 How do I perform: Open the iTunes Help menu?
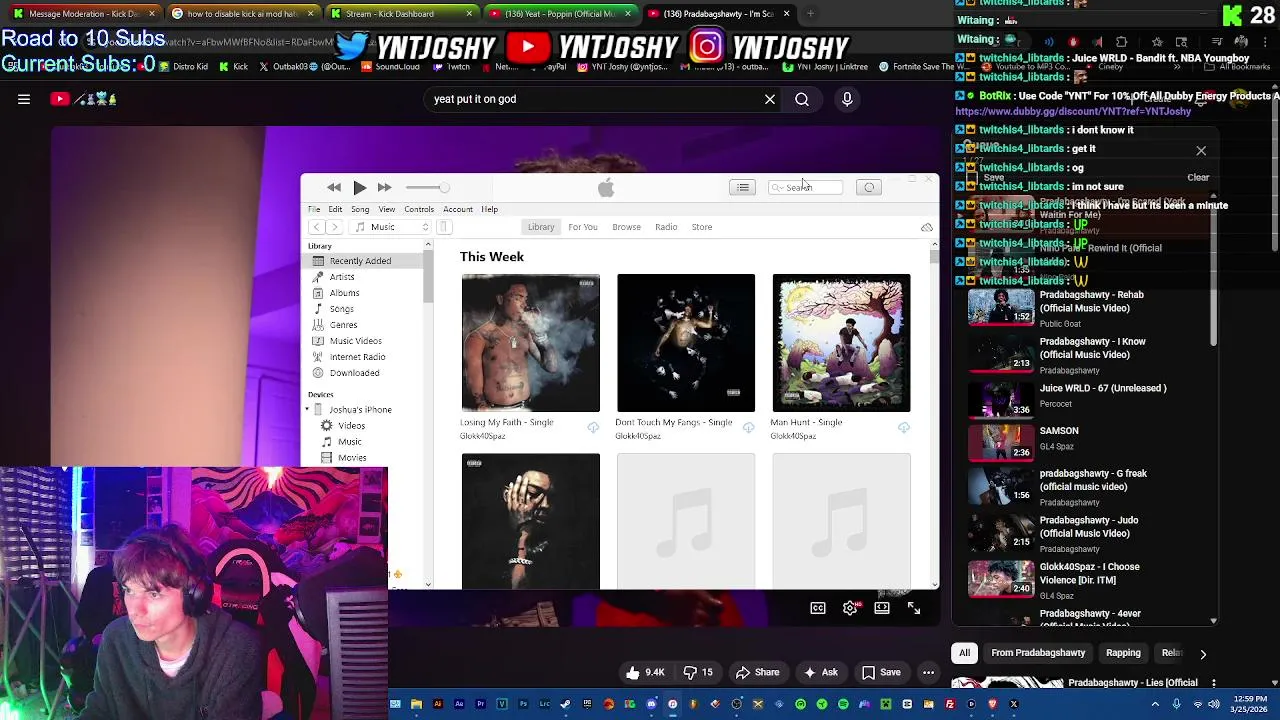[489, 209]
